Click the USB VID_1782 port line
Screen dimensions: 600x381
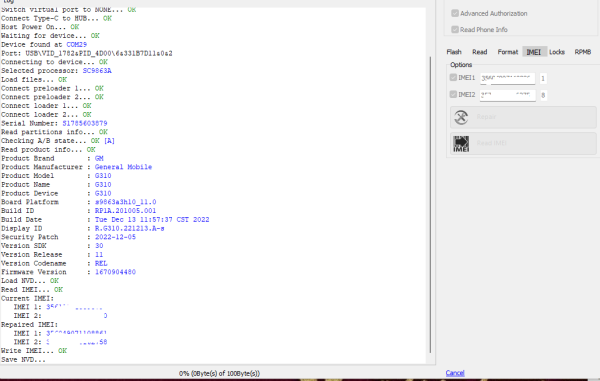pyautogui.click(x=86, y=53)
